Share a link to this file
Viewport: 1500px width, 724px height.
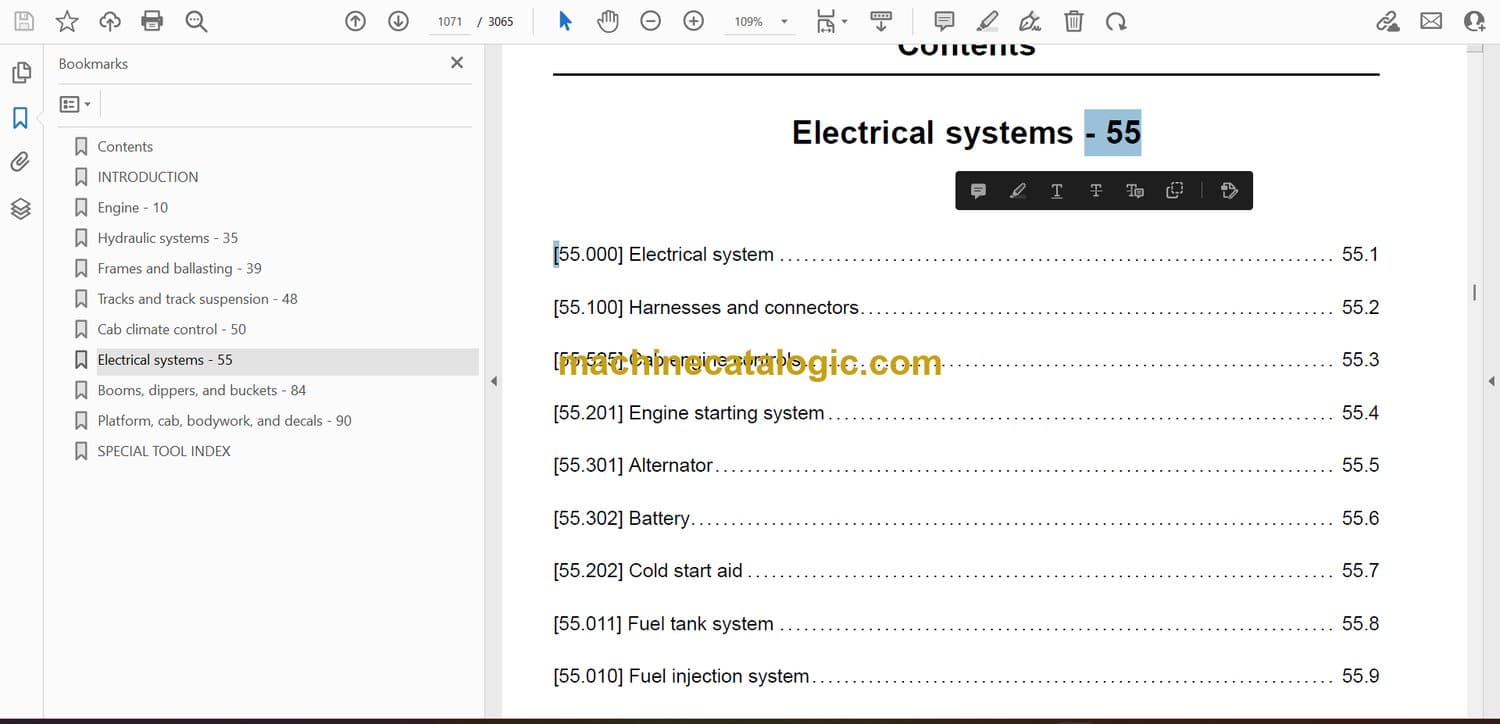(x=1388, y=21)
